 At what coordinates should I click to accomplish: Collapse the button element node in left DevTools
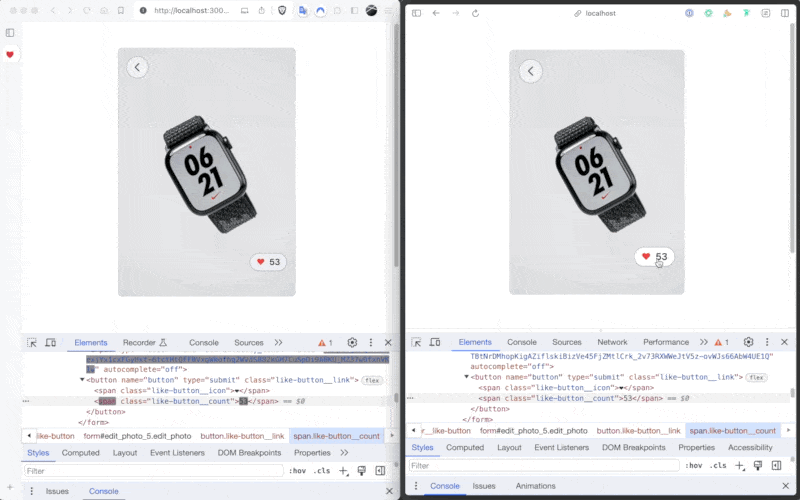(82, 380)
